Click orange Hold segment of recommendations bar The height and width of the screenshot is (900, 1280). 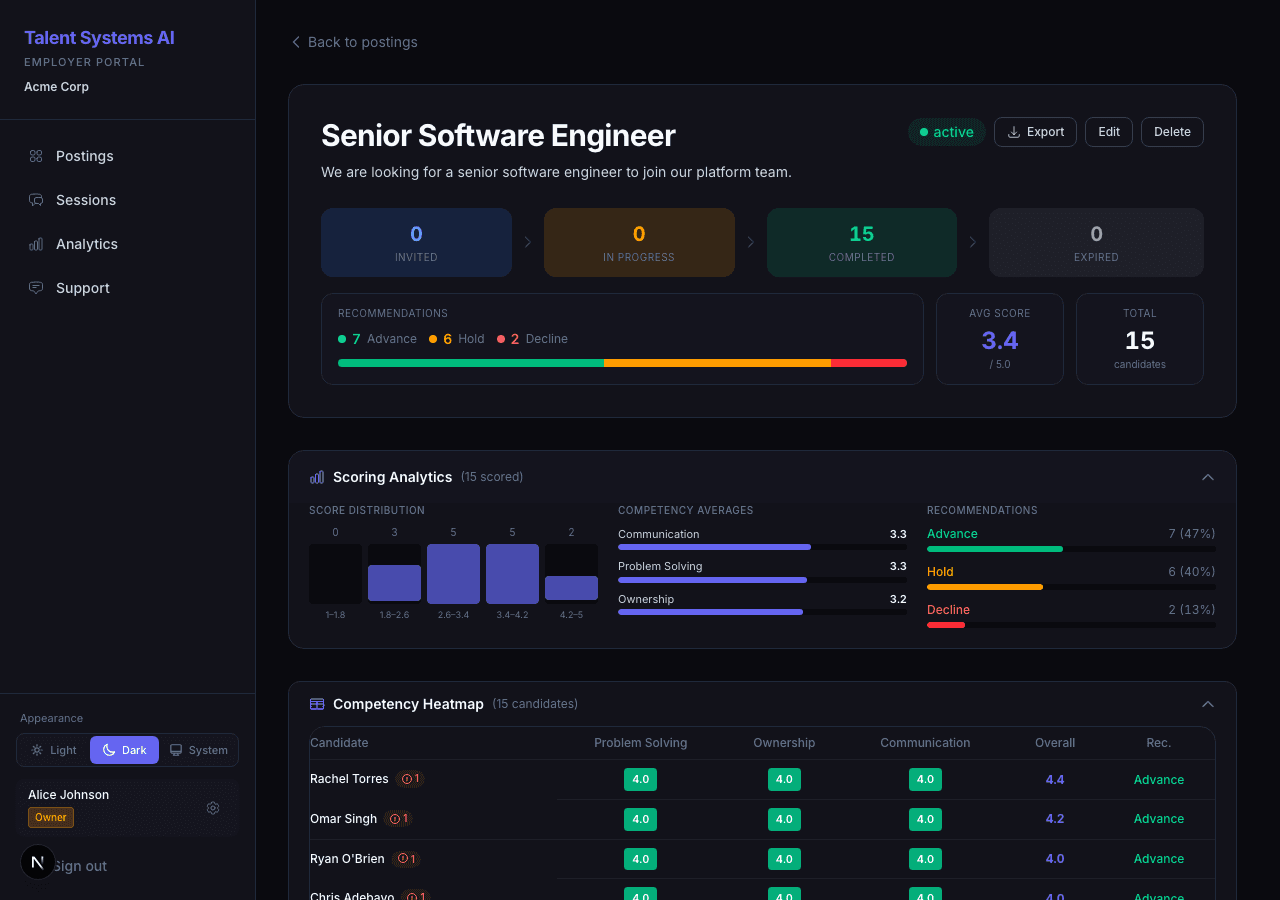(x=717, y=363)
